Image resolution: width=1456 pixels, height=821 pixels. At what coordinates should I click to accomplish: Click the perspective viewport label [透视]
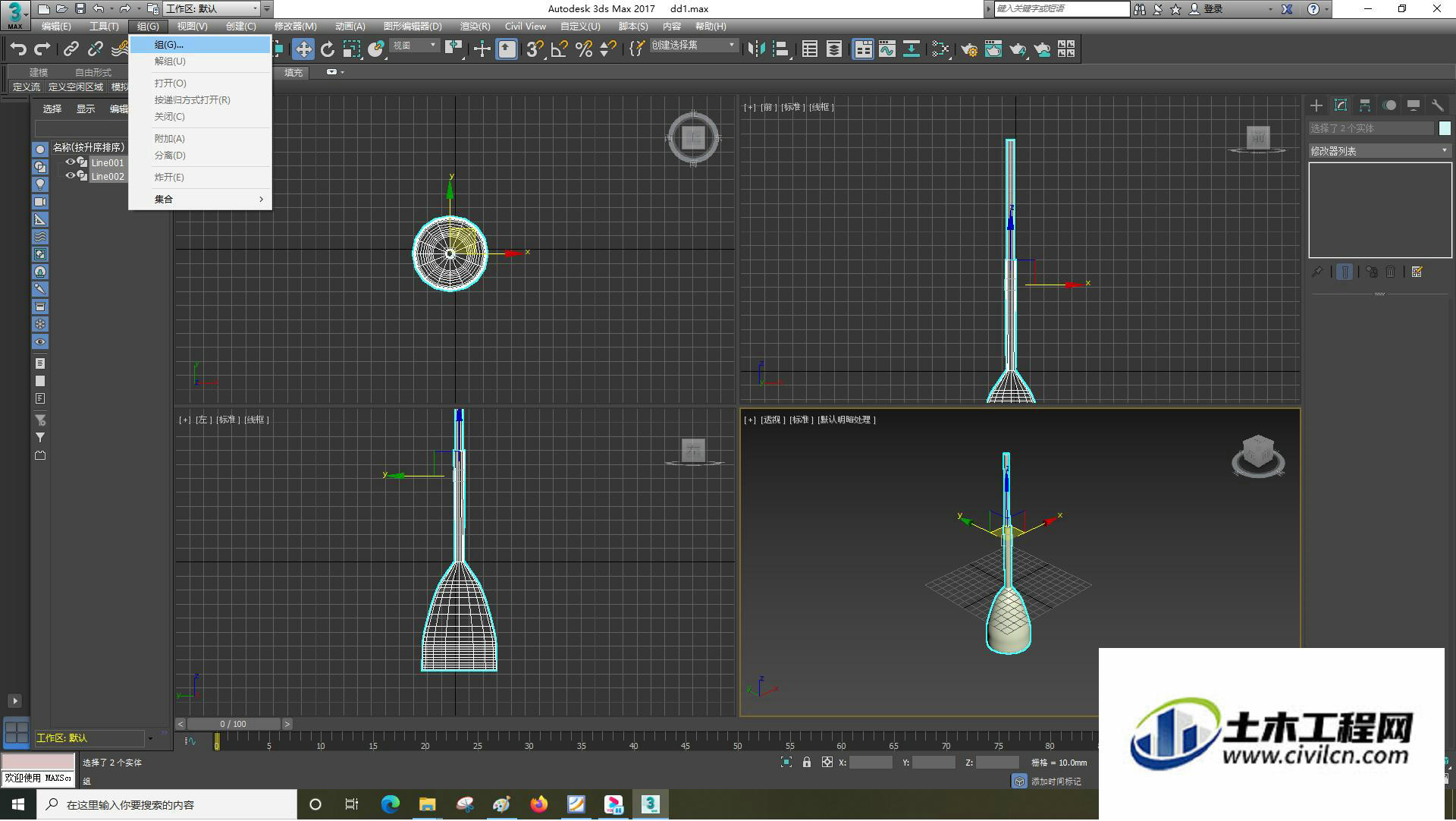pyautogui.click(x=771, y=420)
